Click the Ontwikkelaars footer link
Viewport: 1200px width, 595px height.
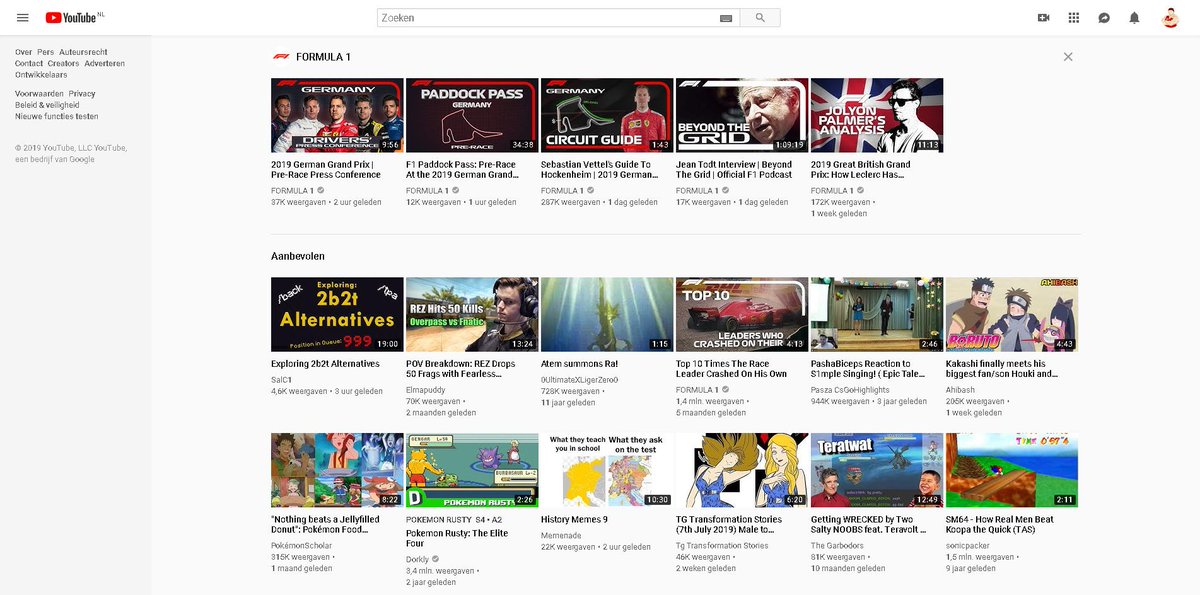[x=41, y=75]
